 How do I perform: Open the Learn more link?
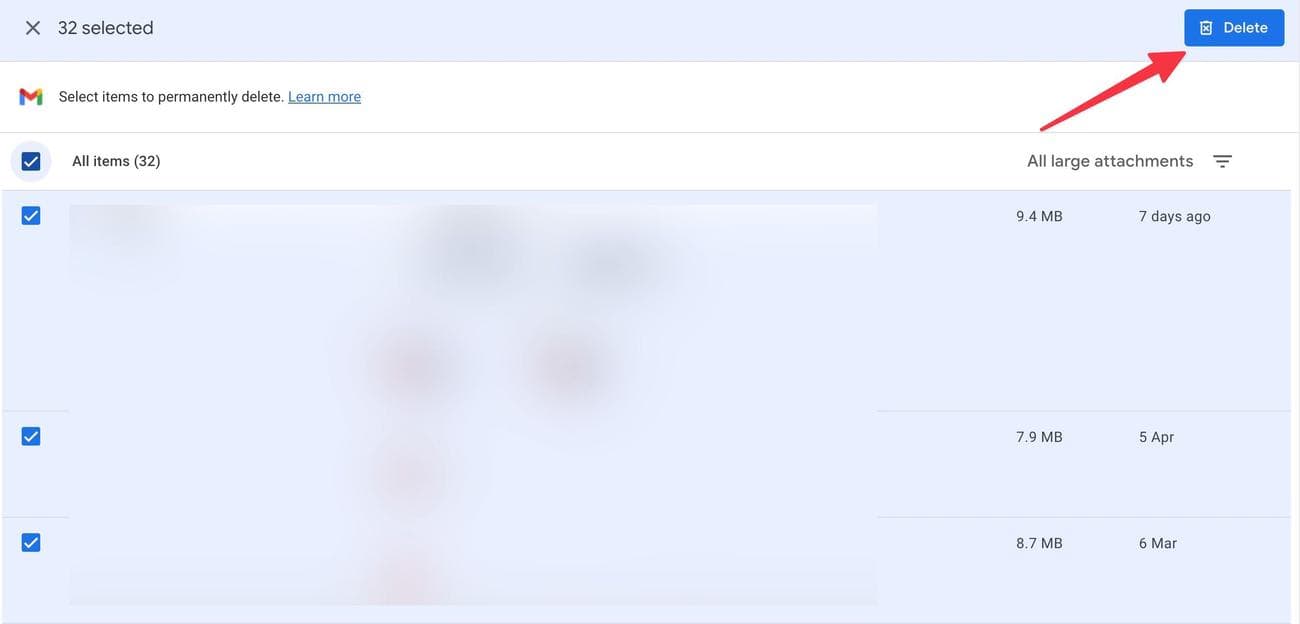pyautogui.click(x=324, y=97)
